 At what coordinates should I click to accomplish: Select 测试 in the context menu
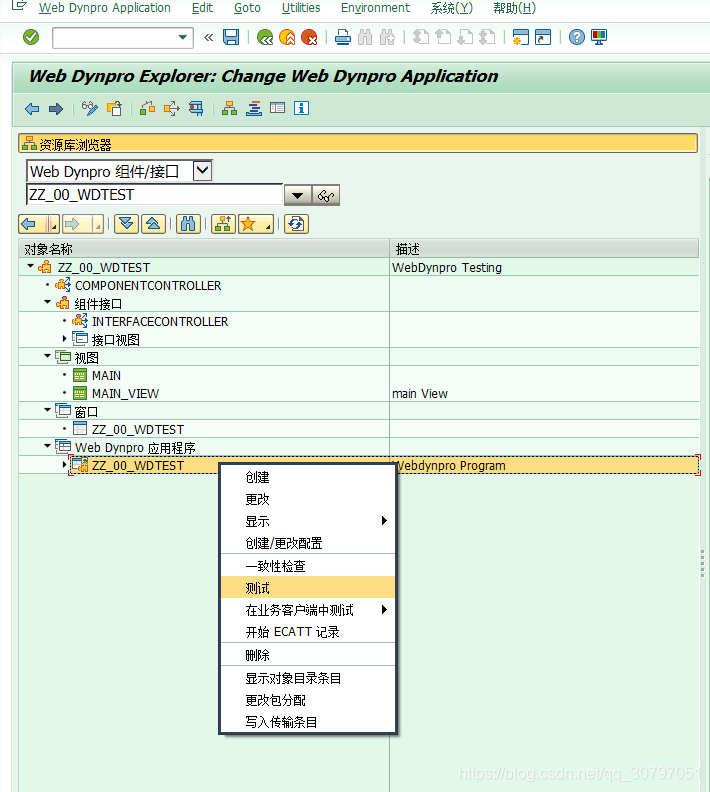pos(308,588)
